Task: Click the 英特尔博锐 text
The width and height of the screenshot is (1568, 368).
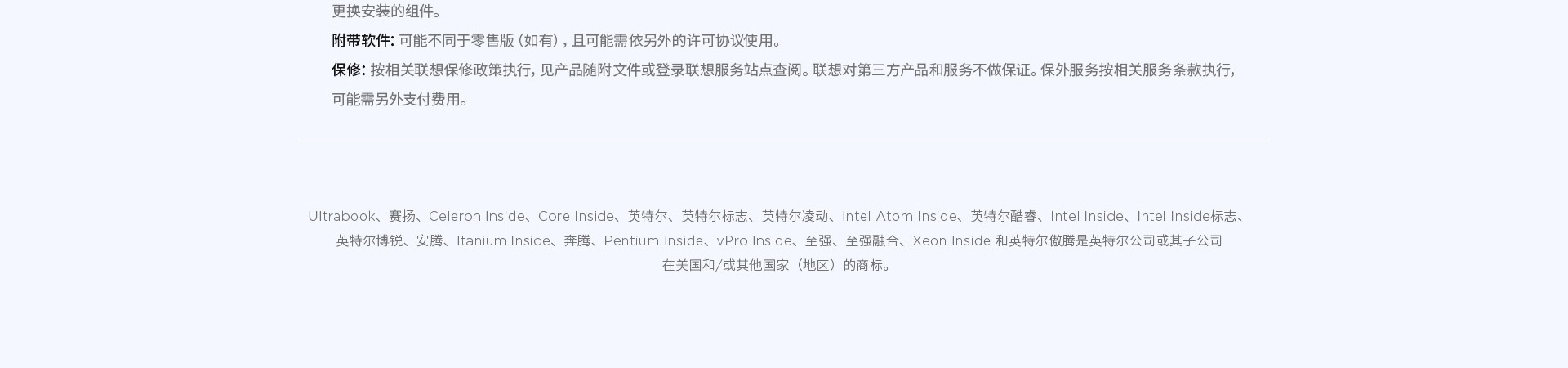Action: point(369,241)
